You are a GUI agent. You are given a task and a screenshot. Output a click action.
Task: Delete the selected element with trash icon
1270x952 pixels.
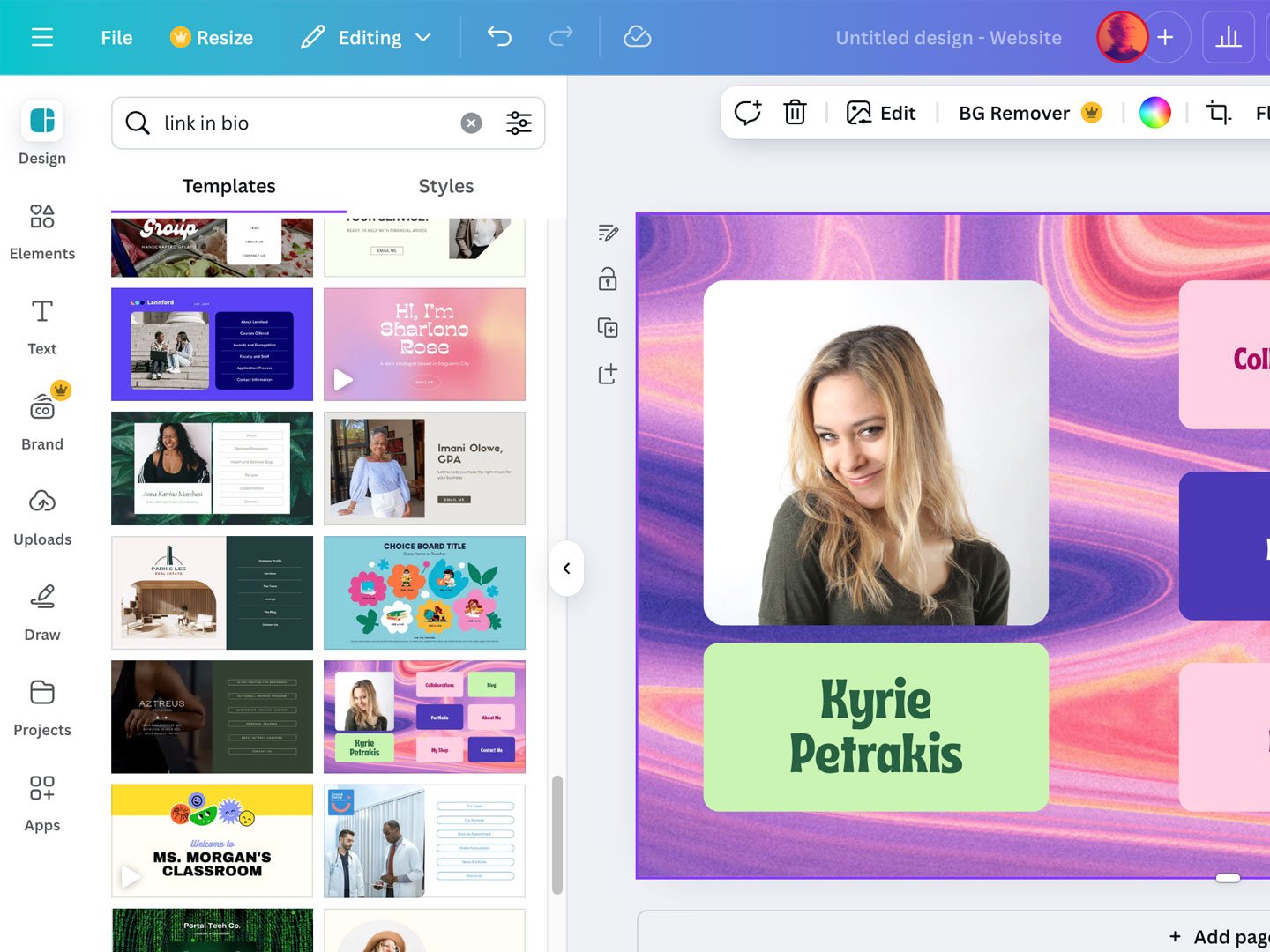(795, 113)
